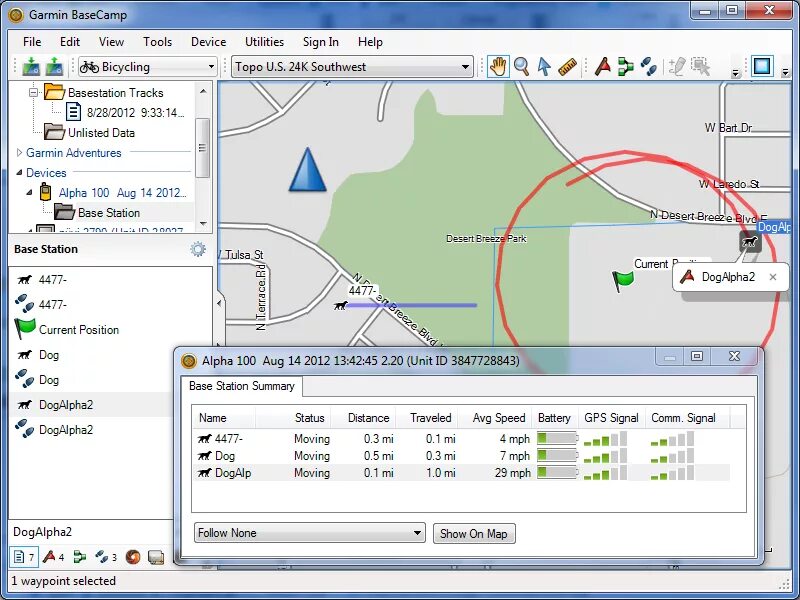This screenshot has width=800, height=600.
Task: Select the New Route tool
Action: tap(626, 67)
